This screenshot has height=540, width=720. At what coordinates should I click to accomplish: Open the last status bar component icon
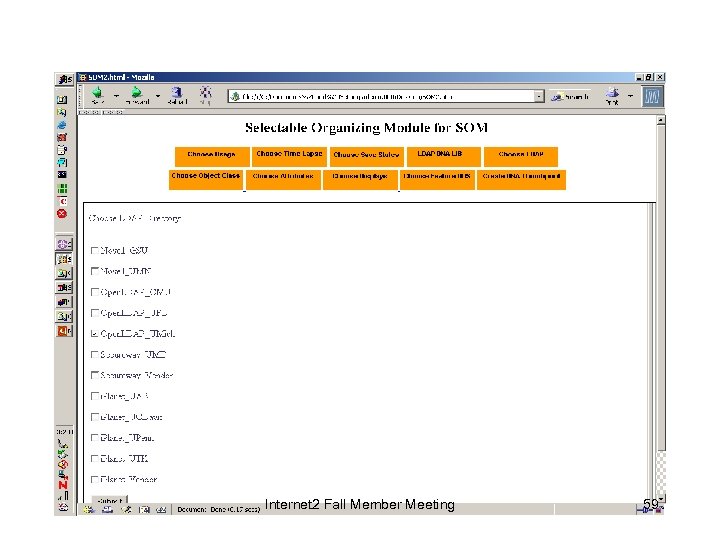(x=161, y=509)
